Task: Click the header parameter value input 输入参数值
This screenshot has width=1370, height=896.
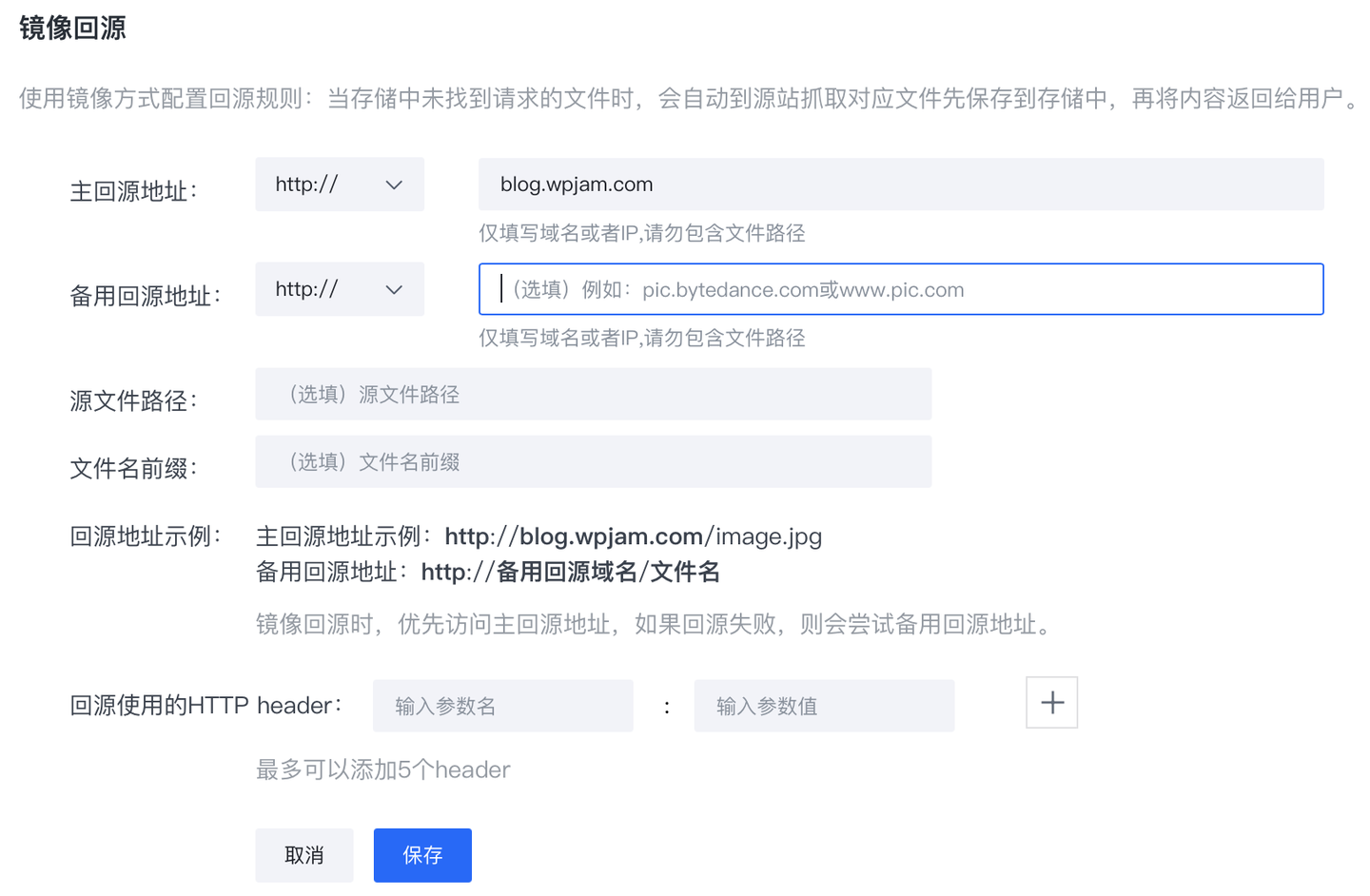Action: 824,706
